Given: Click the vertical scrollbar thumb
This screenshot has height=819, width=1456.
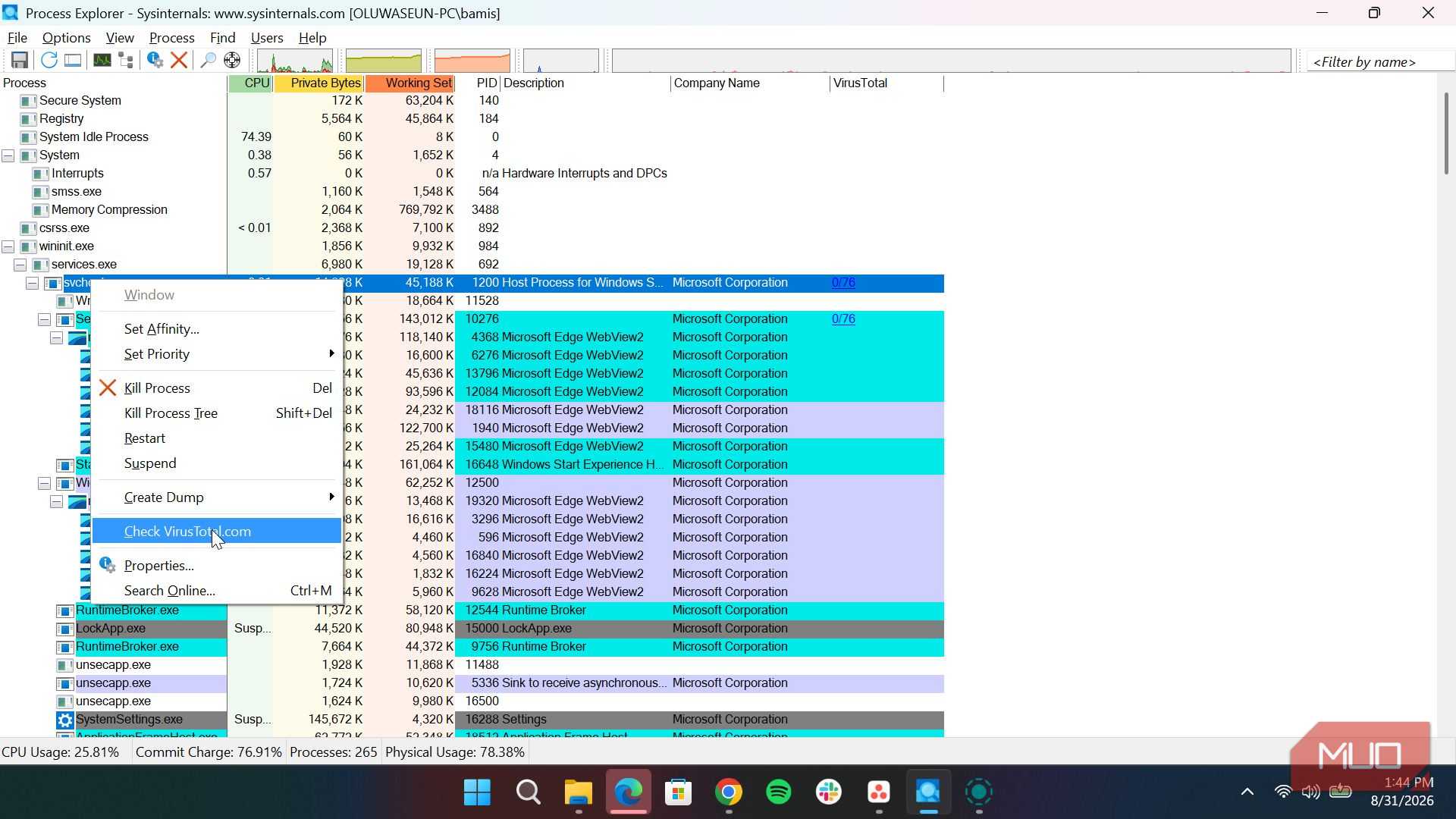Looking at the screenshot, I should click(x=1446, y=133).
